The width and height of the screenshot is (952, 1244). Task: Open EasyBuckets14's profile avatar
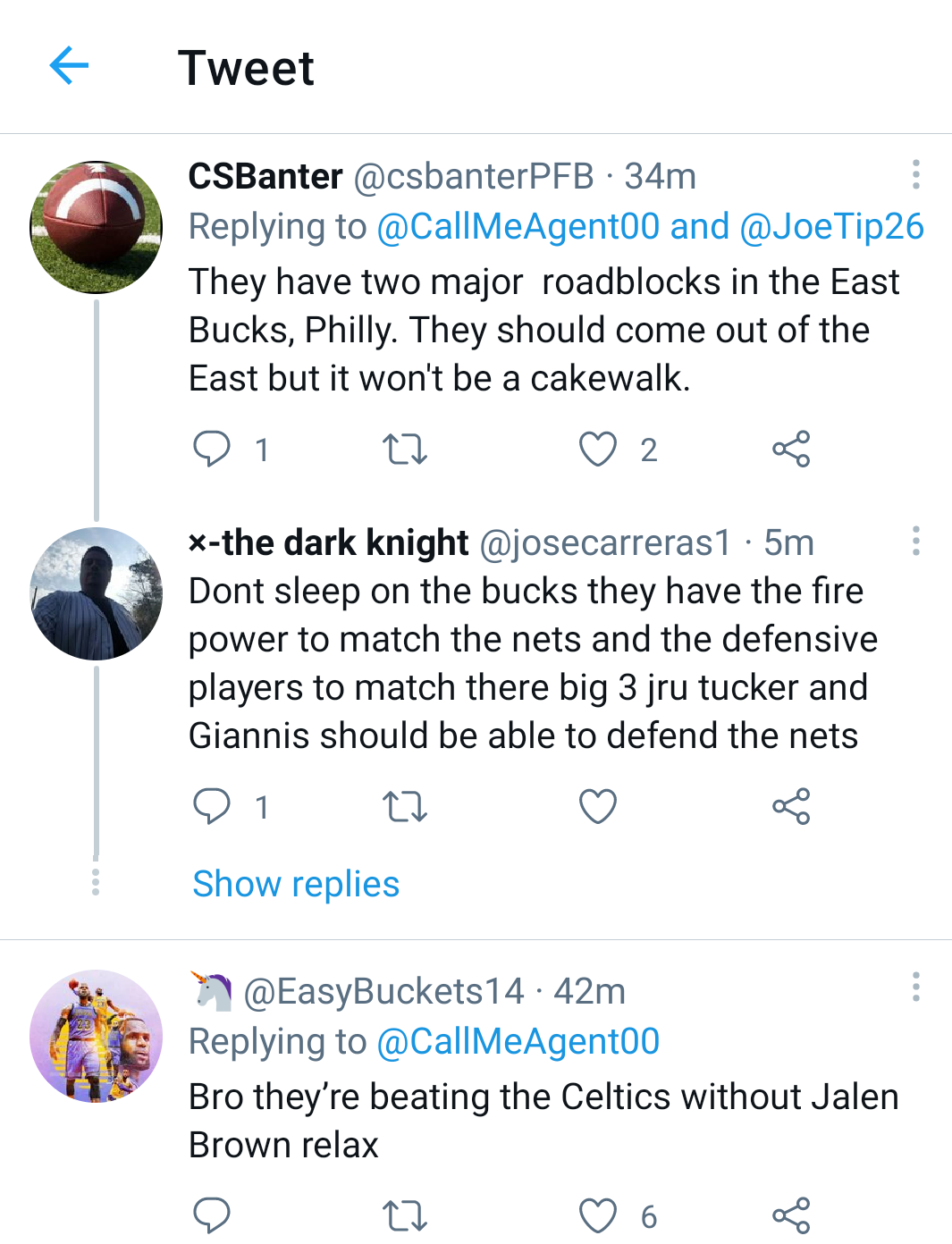pos(97,1037)
